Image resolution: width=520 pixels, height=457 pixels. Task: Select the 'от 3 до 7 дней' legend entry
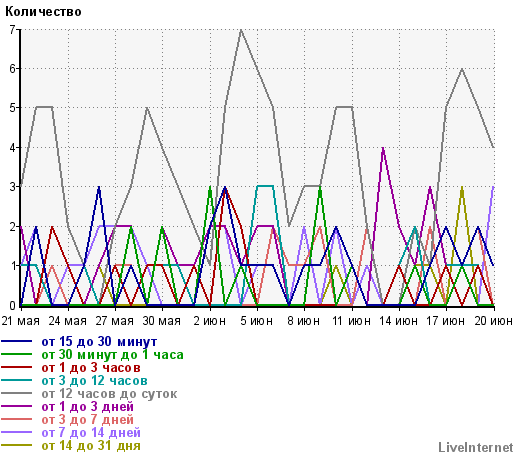(87, 420)
